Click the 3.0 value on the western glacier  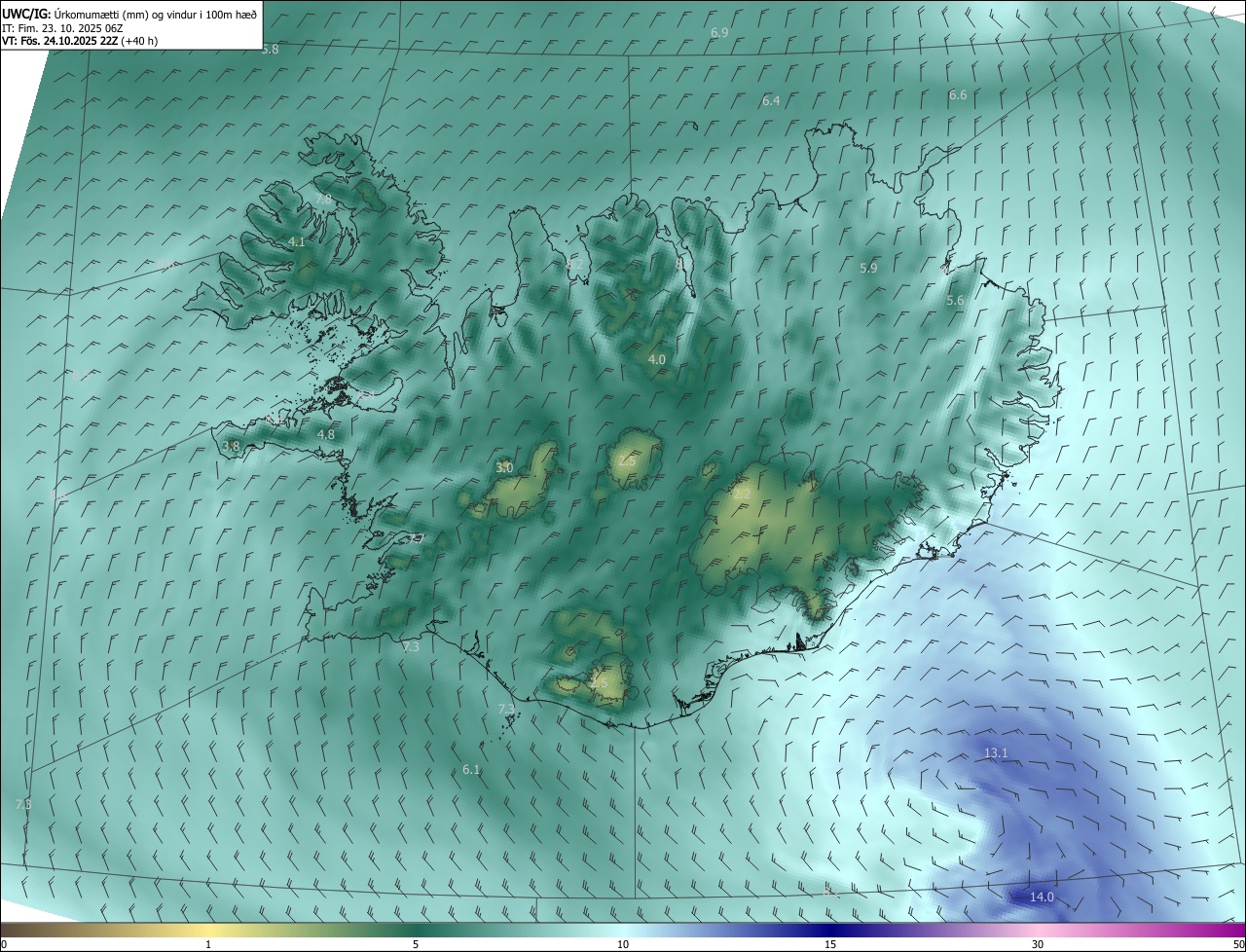[504, 468]
